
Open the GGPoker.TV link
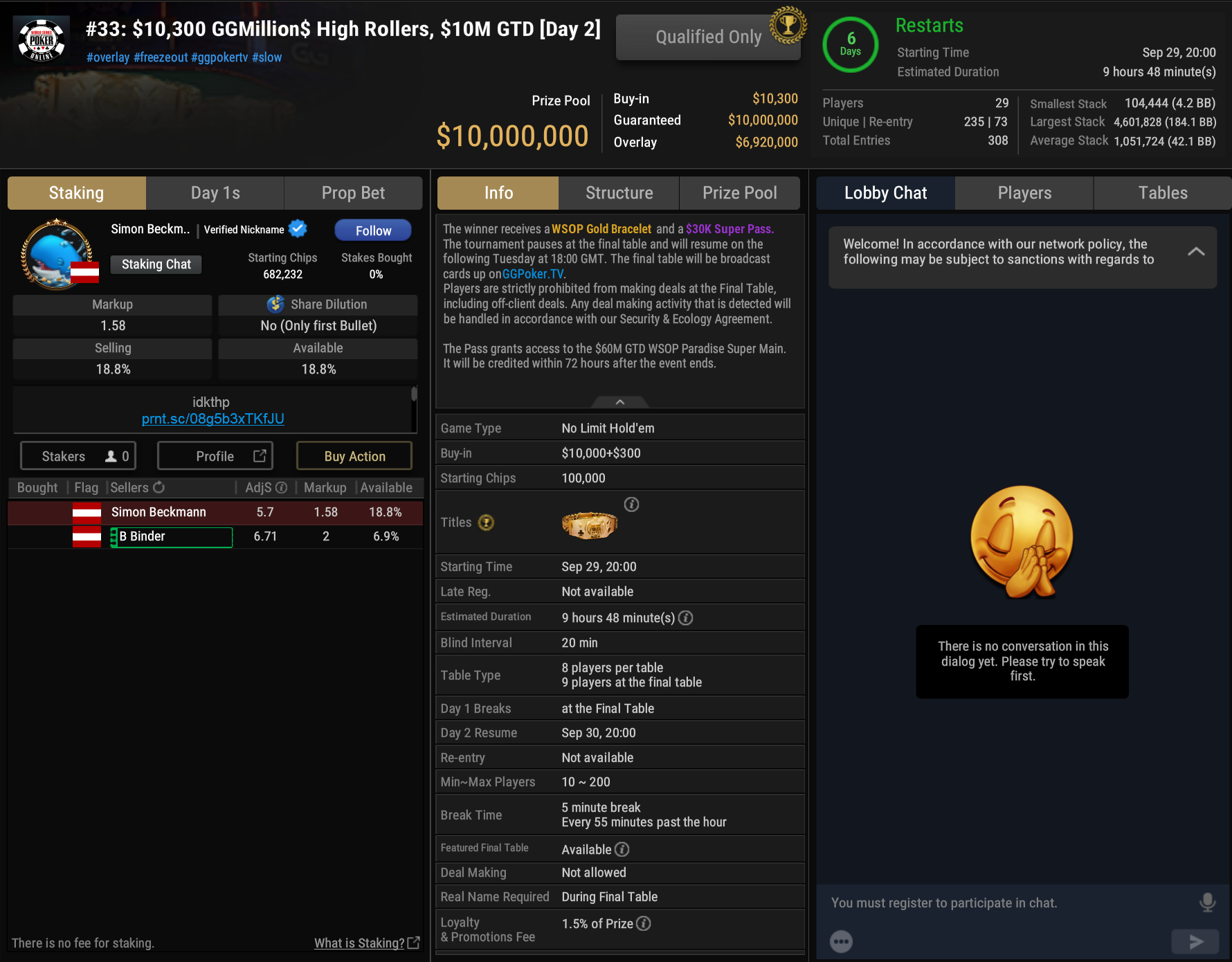click(533, 274)
